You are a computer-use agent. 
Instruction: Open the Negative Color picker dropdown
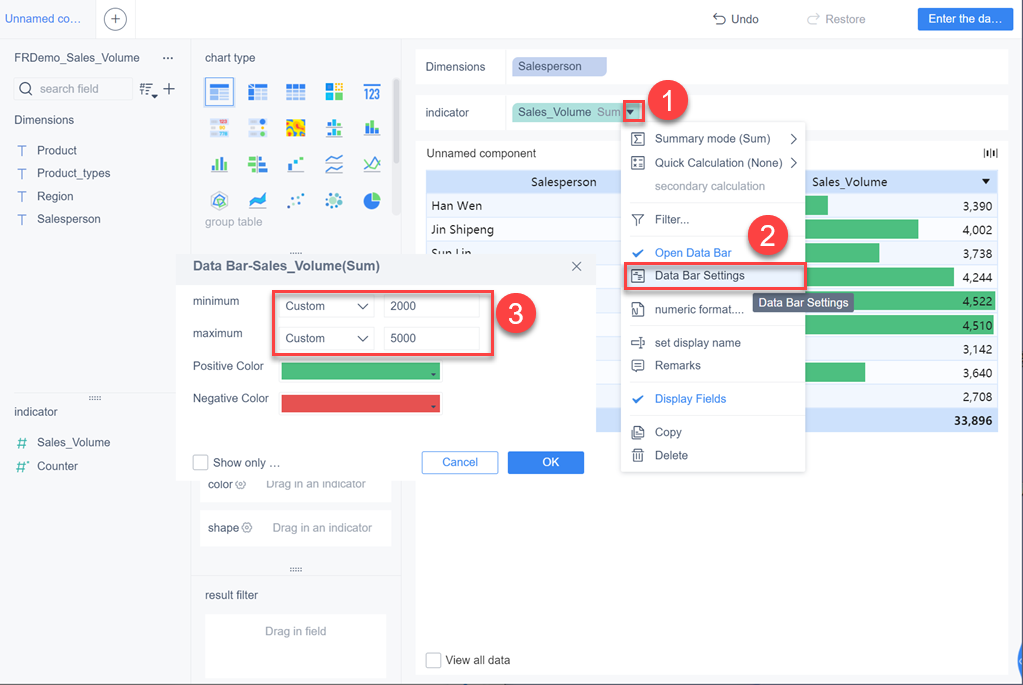click(x=360, y=403)
